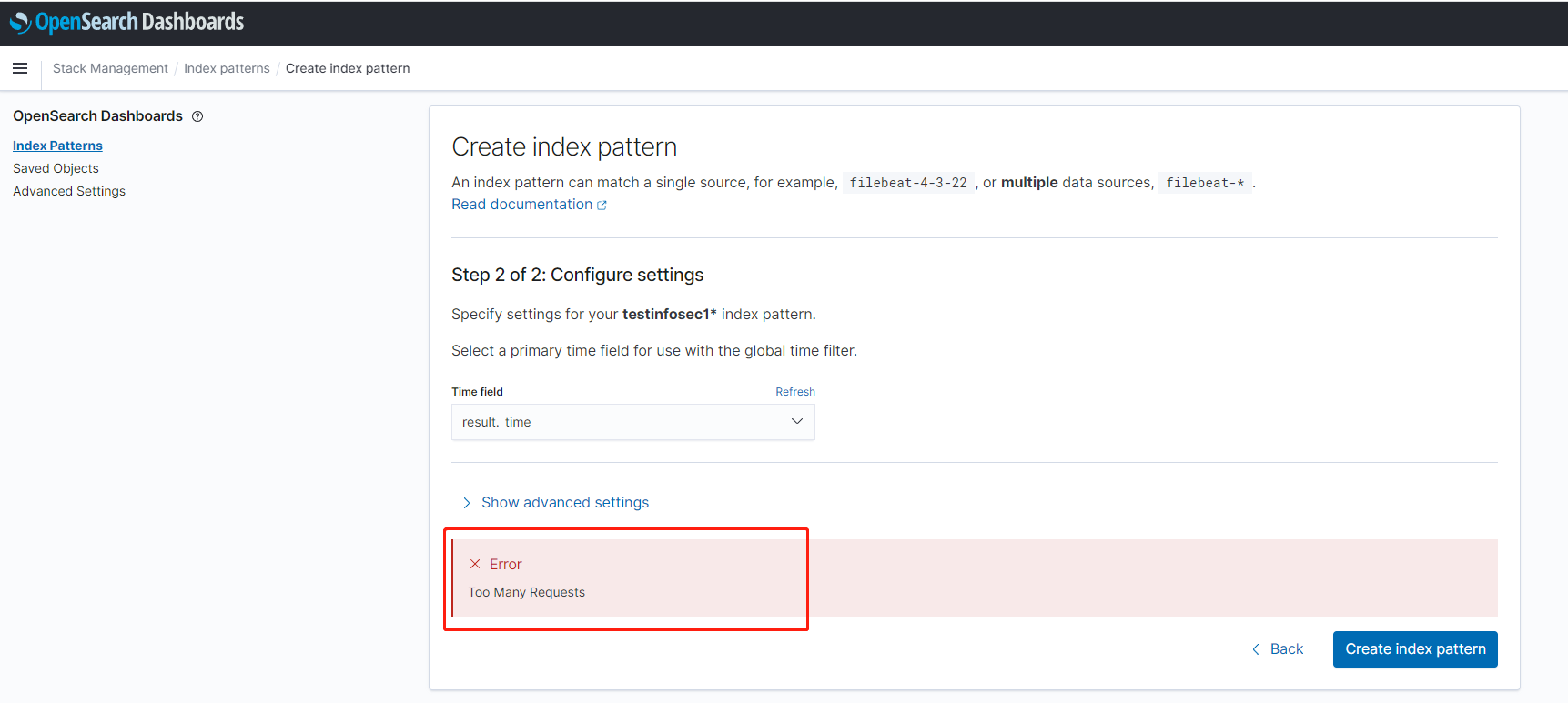Click the Create index pattern button
Viewport: 1568px width, 703px height.
click(x=1415, y=649)
